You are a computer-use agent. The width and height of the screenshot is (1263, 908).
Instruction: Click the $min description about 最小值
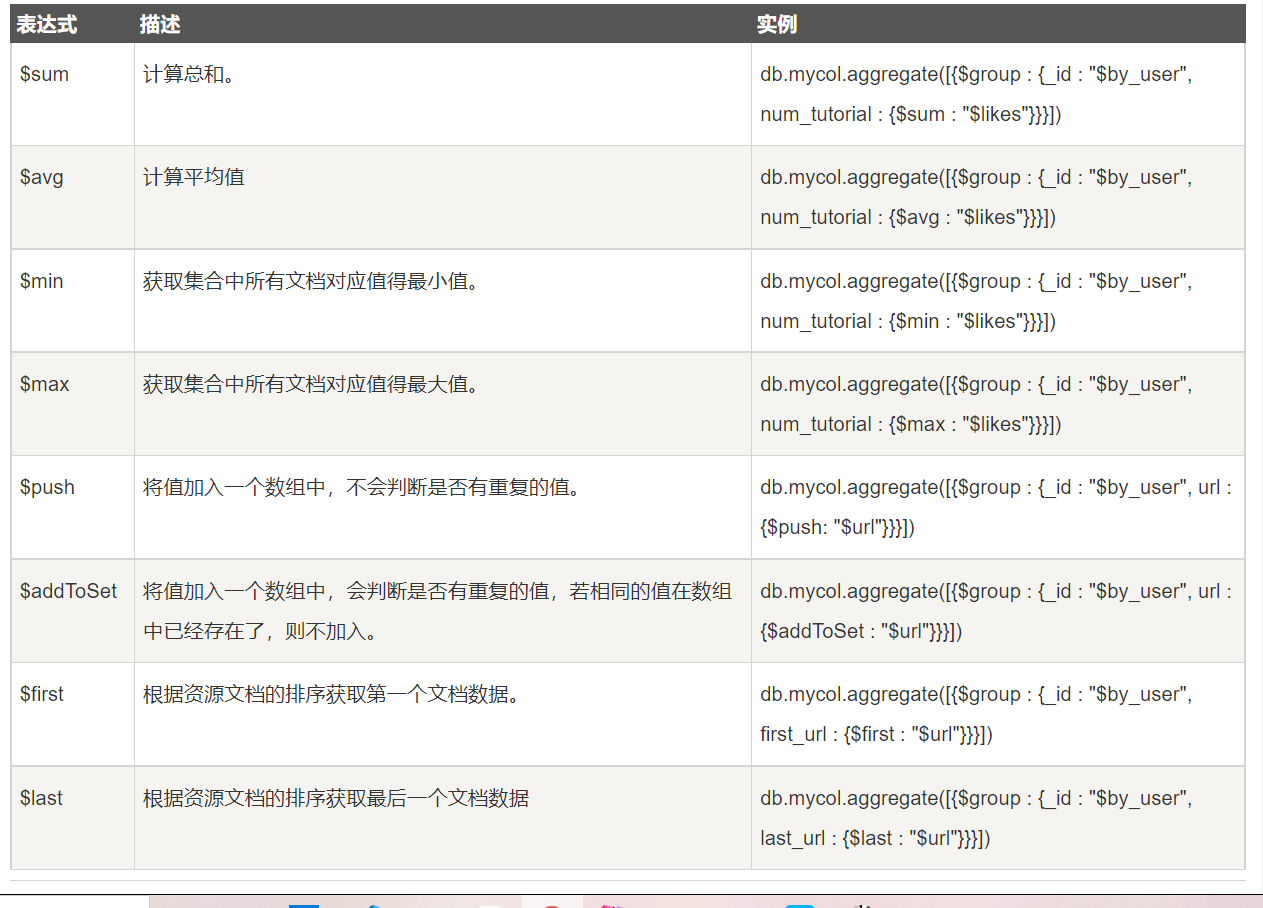(x=311, y=282)
